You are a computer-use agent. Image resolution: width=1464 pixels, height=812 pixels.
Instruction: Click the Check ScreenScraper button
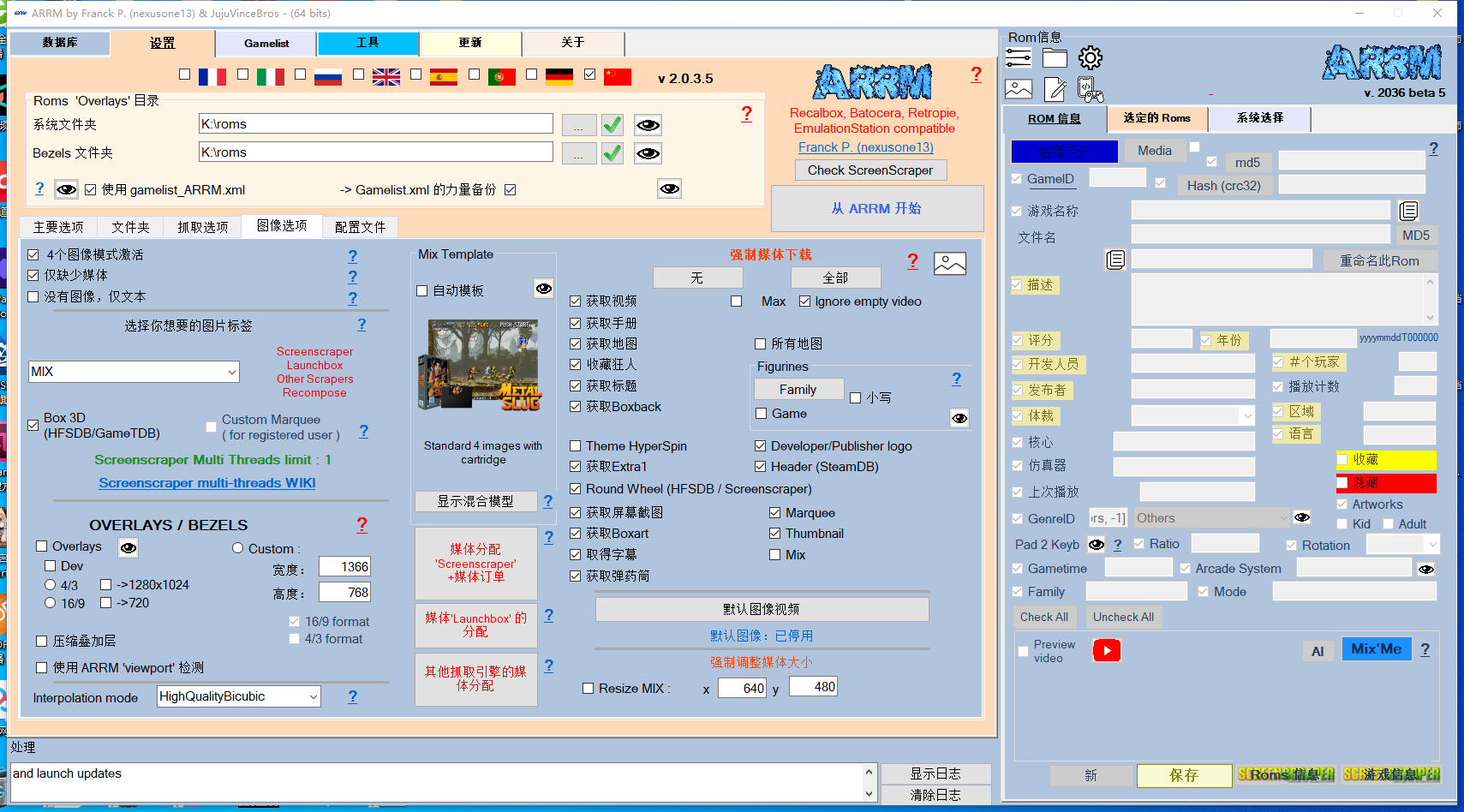869,170
